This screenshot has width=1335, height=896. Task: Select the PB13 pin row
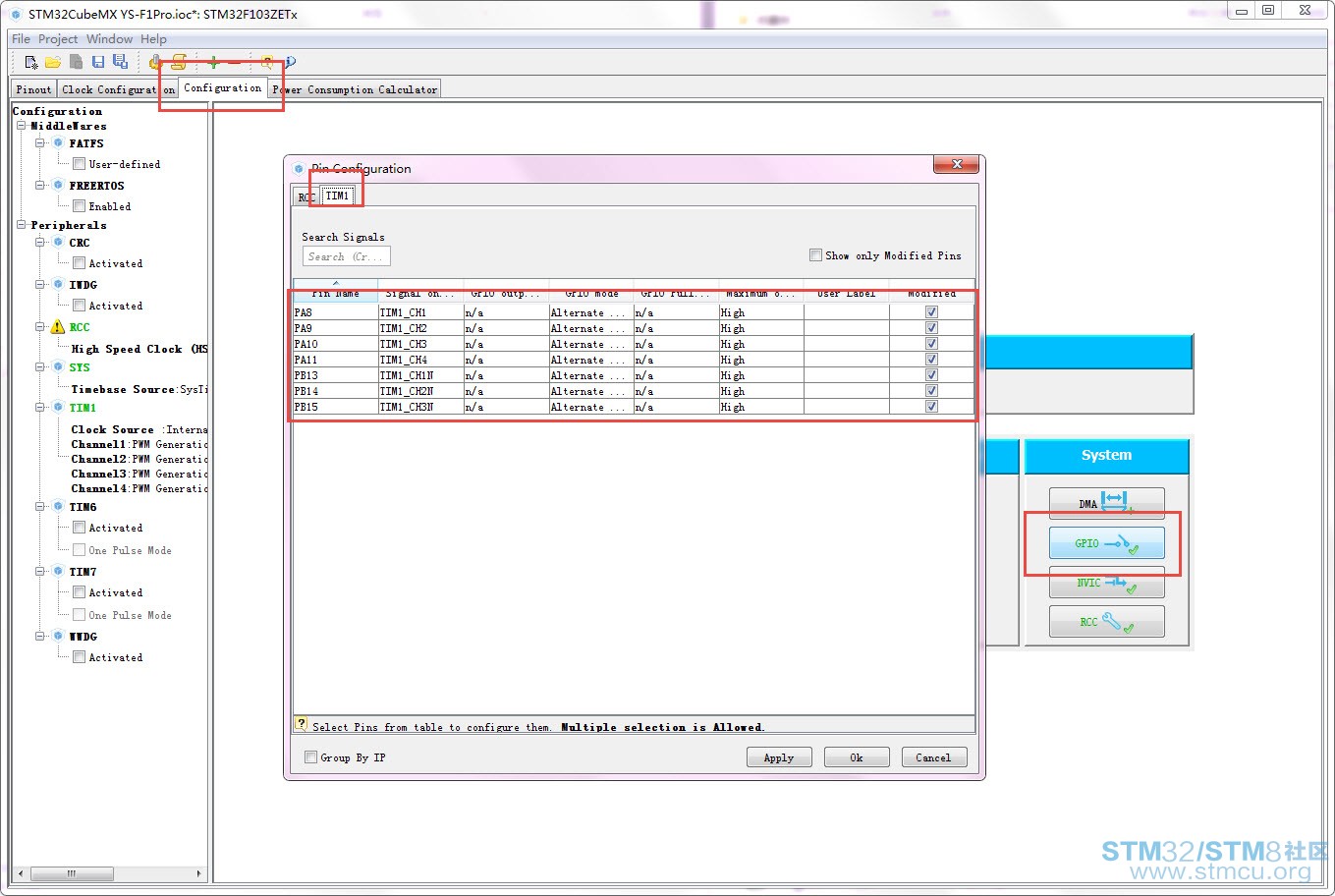click(x=634, y=375)
